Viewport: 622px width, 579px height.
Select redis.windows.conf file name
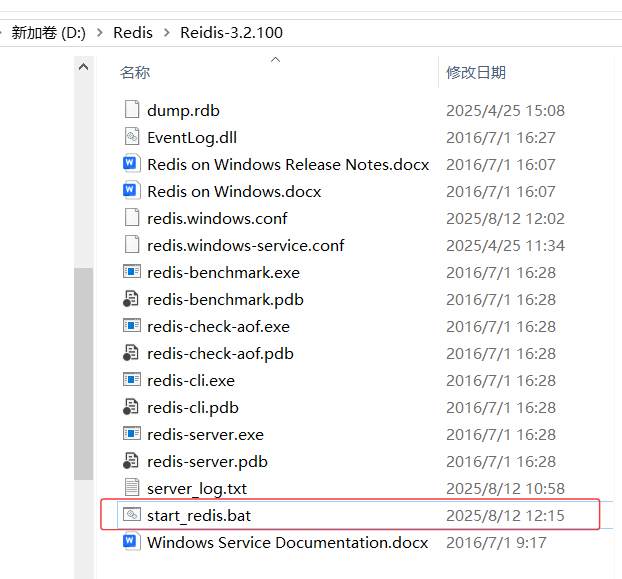[x=217, y=219]
